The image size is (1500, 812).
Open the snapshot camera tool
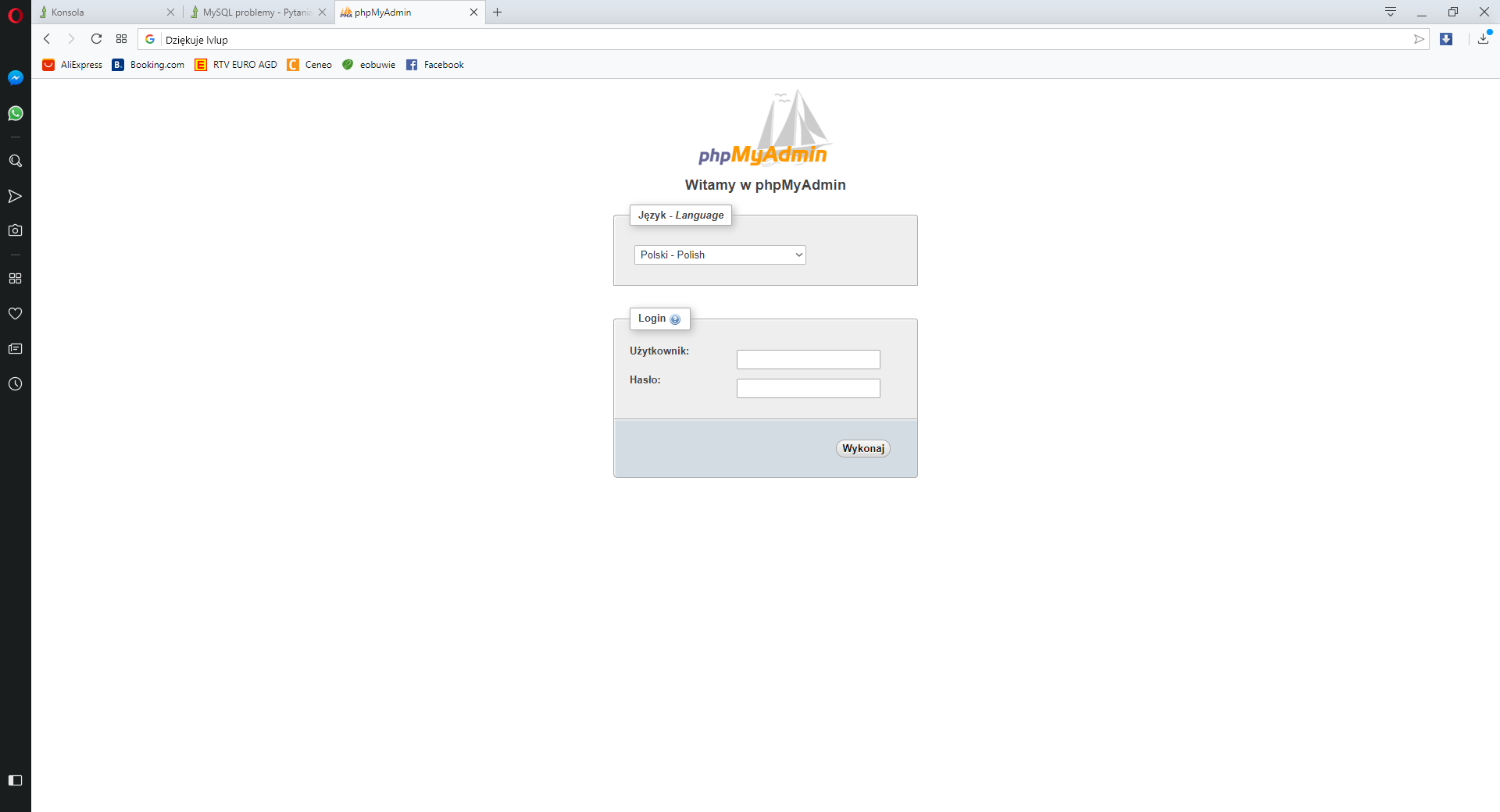[15, 230]
